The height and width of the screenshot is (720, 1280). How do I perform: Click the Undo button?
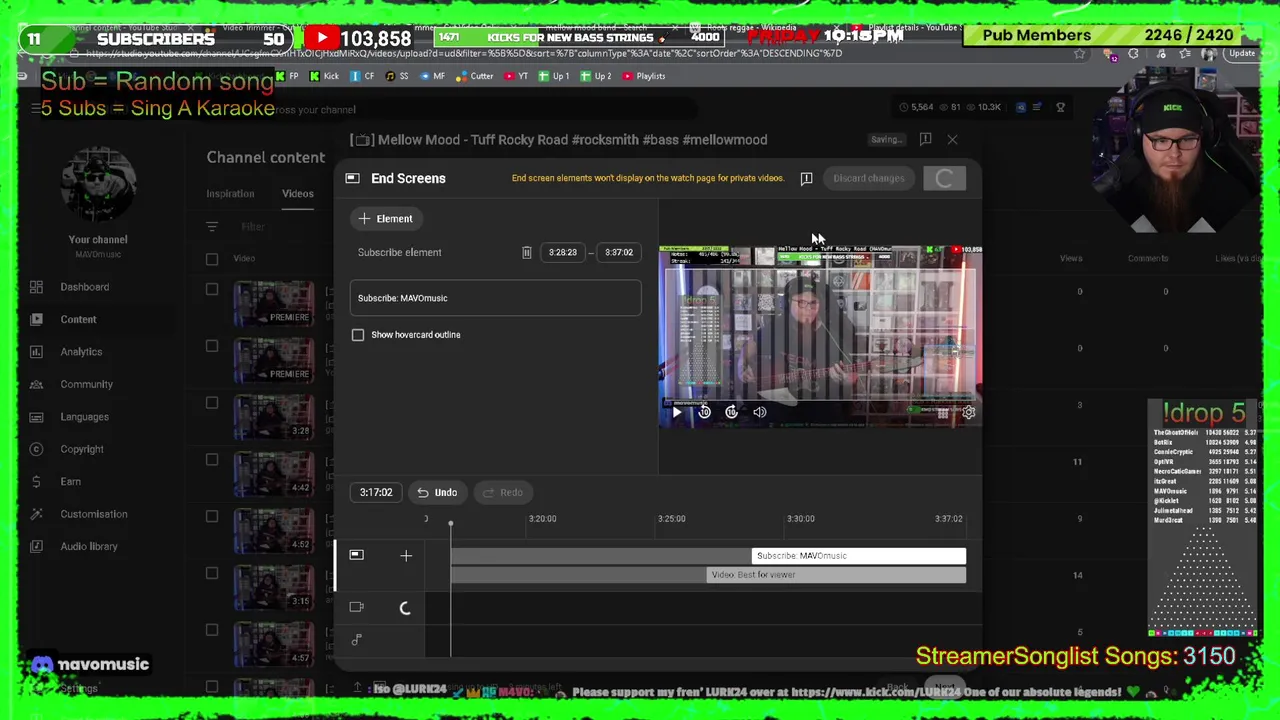pos(437,492)
